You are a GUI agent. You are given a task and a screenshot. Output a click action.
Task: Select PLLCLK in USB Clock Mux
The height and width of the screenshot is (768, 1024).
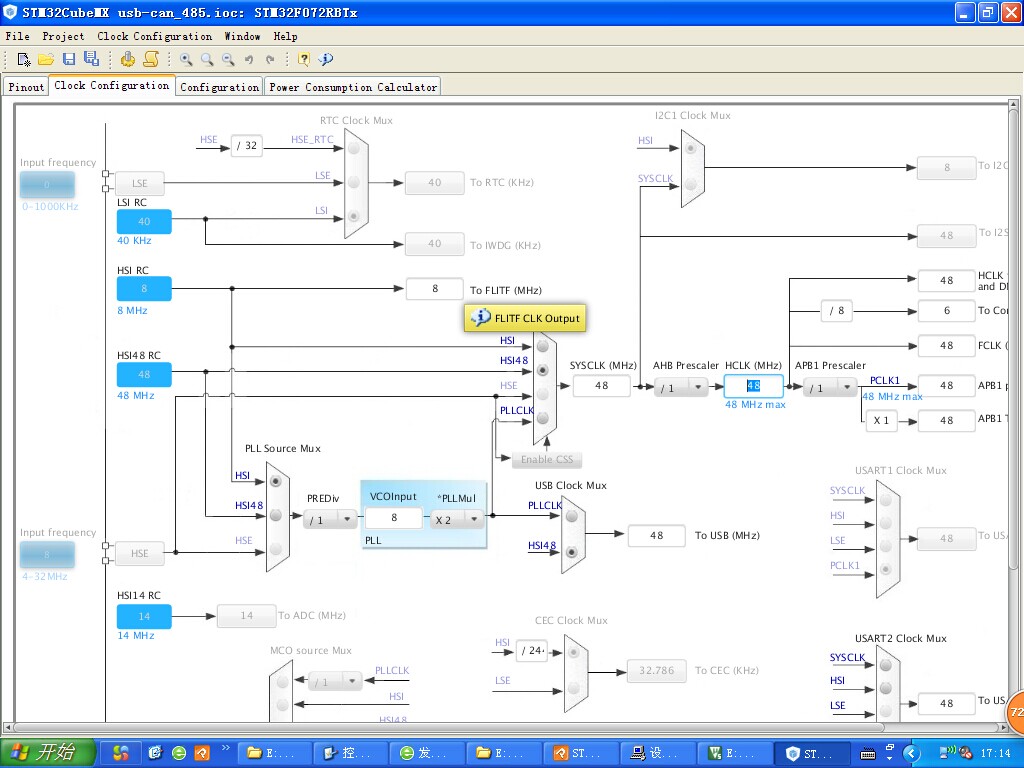(572, 516)
